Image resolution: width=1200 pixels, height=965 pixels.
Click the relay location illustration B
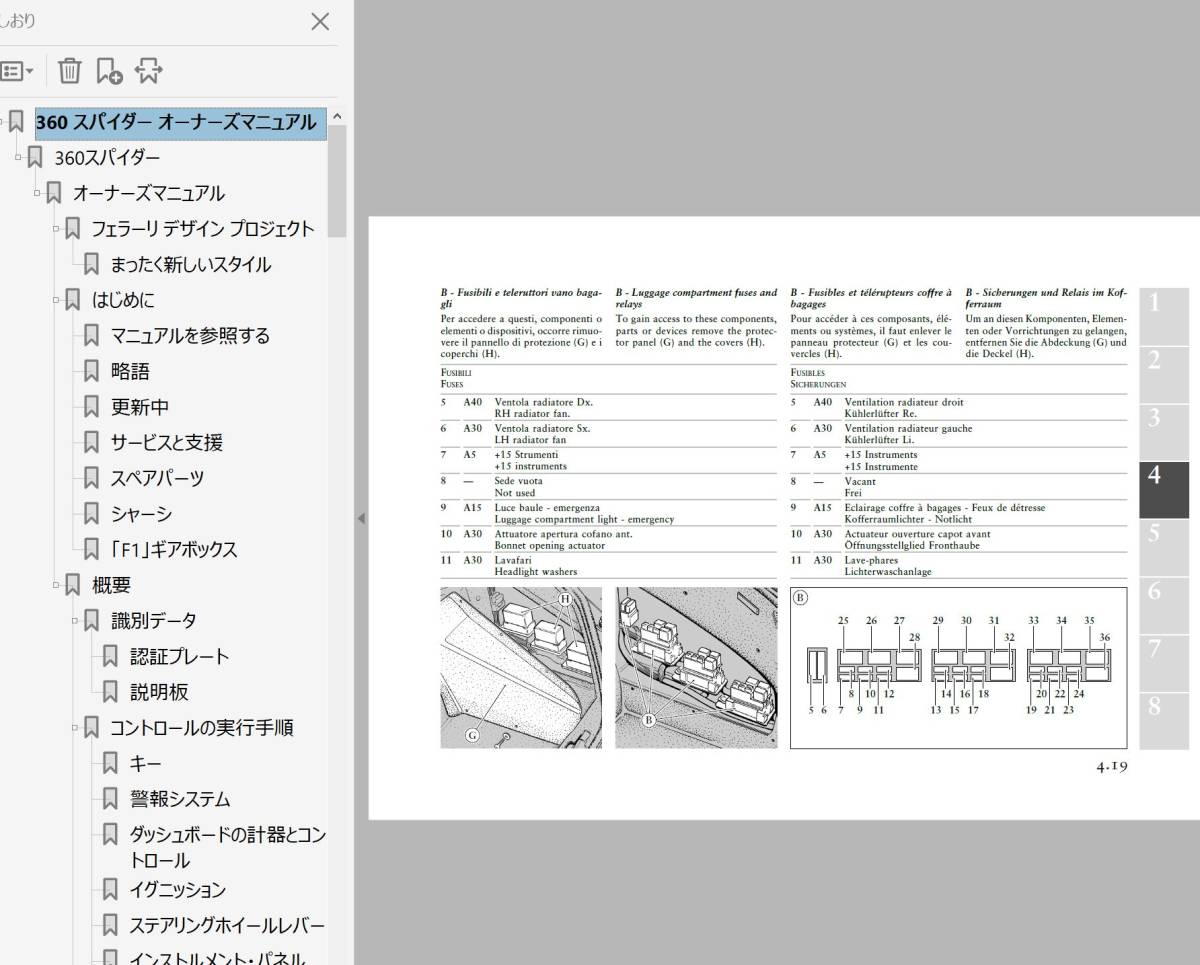pos(696,668)
